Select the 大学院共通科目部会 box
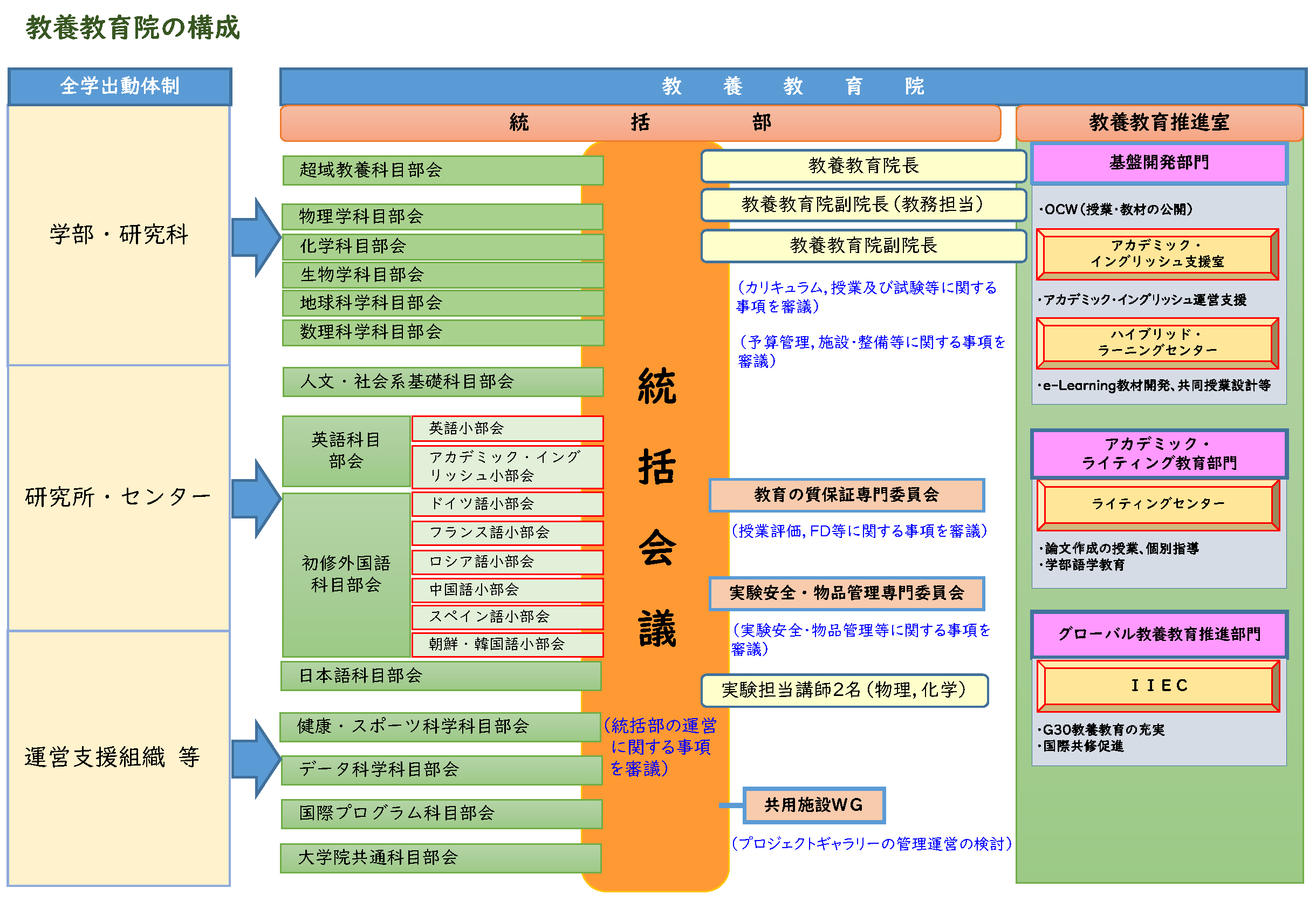The height and width of the screenshot is (908, 1316). pyautogui.click(x=441, y=858)
